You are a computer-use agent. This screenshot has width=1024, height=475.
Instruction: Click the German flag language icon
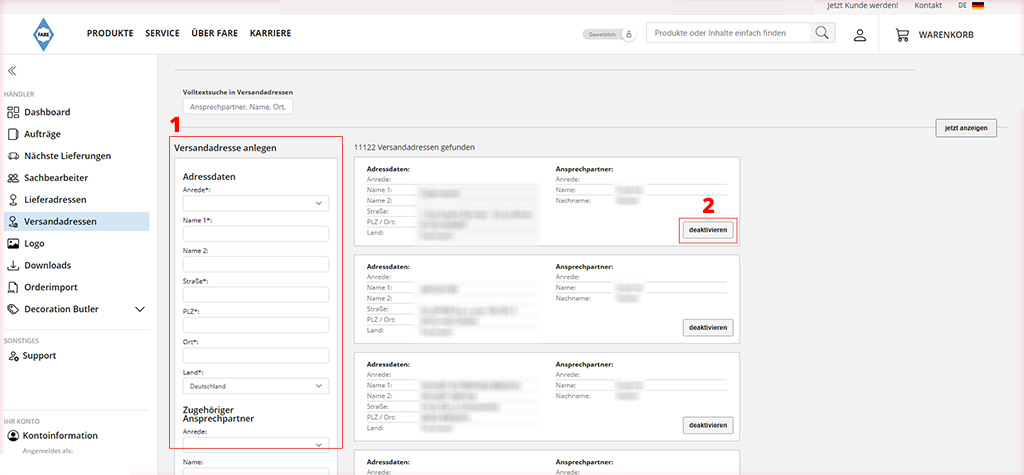977,6
